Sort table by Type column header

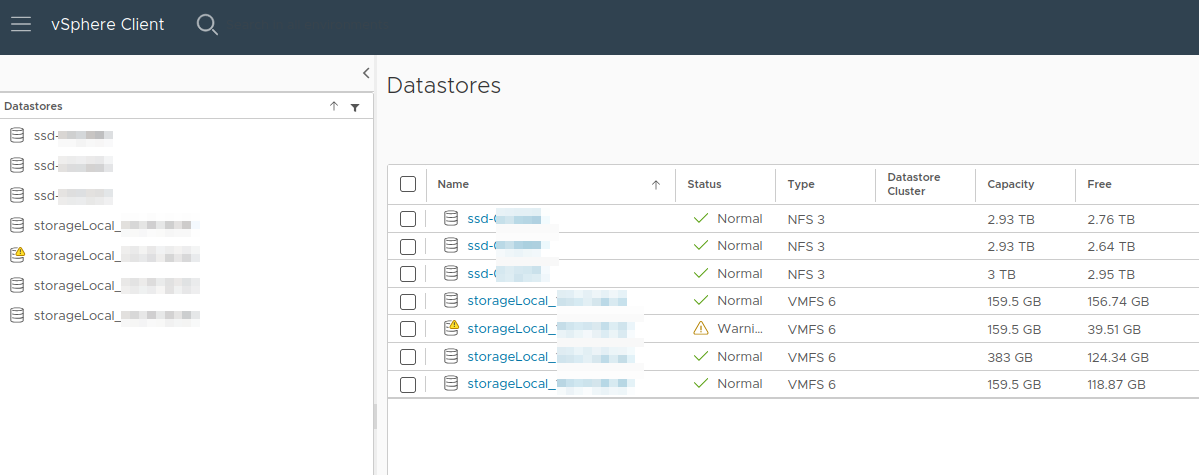(801, 184)
